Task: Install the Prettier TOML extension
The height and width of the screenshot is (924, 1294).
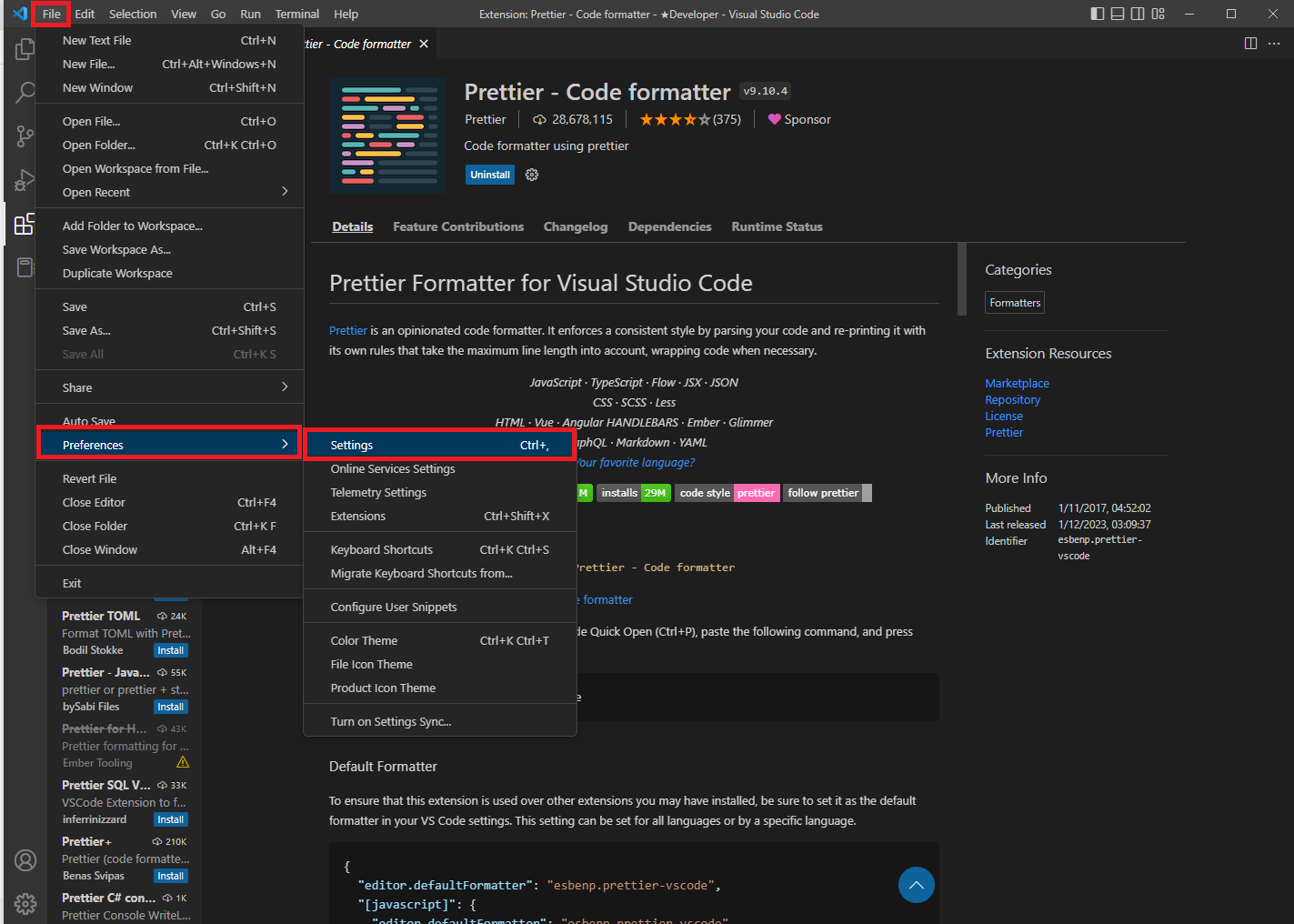Action: (171, 650)
